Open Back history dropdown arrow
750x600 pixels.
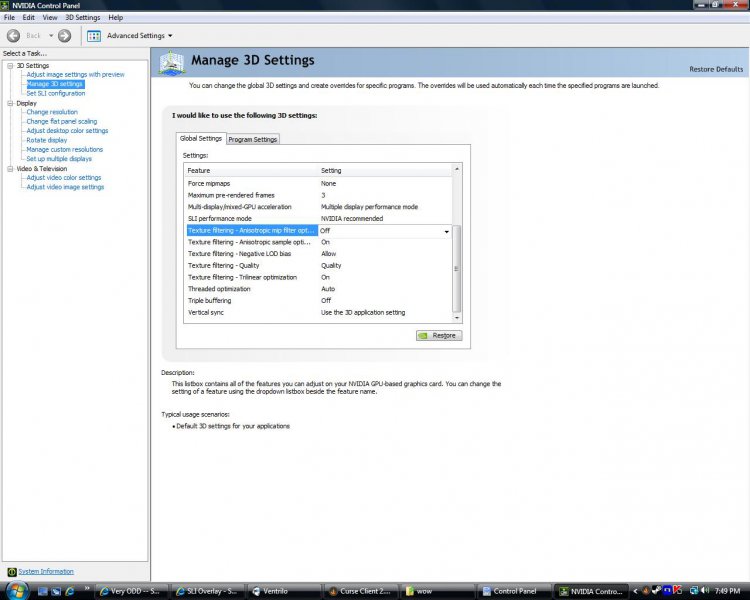click(x=51, y=36)
